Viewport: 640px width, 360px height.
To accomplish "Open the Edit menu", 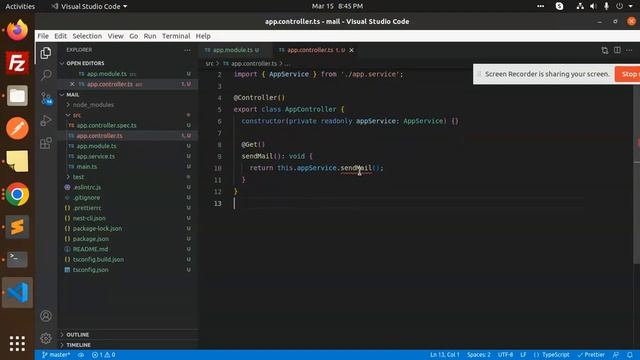I will (x=60, y=36).
